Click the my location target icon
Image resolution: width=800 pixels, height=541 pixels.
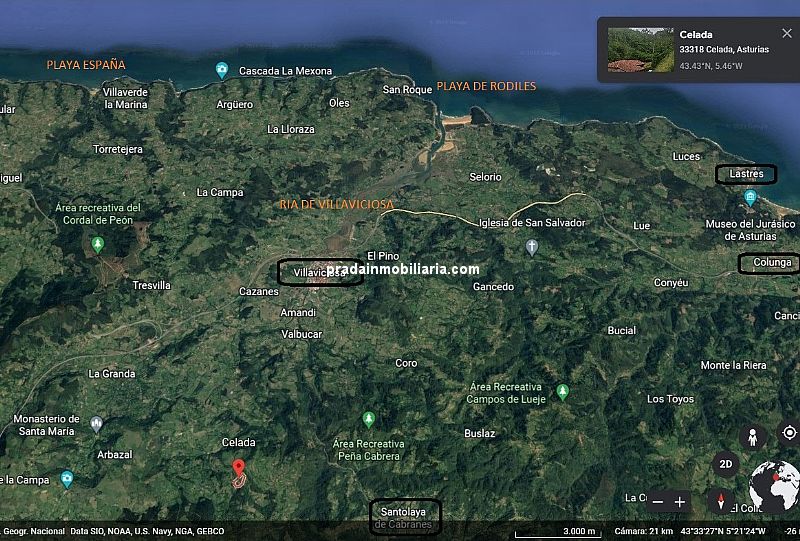pyautogui.click(x=789, y=433)
